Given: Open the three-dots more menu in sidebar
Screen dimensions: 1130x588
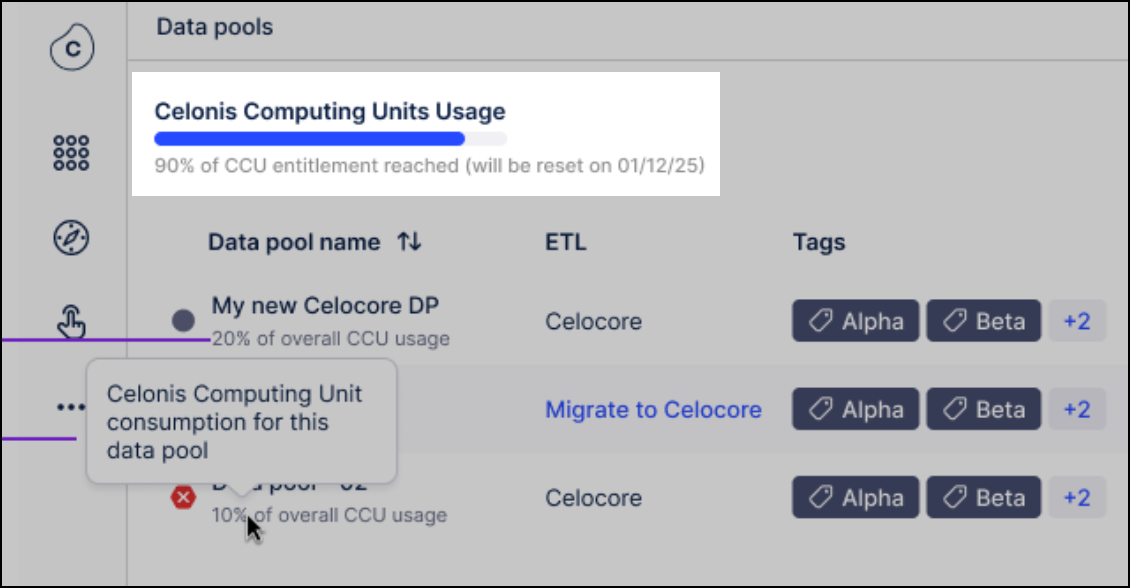Looking at the screenshot, I should [71, 407].
